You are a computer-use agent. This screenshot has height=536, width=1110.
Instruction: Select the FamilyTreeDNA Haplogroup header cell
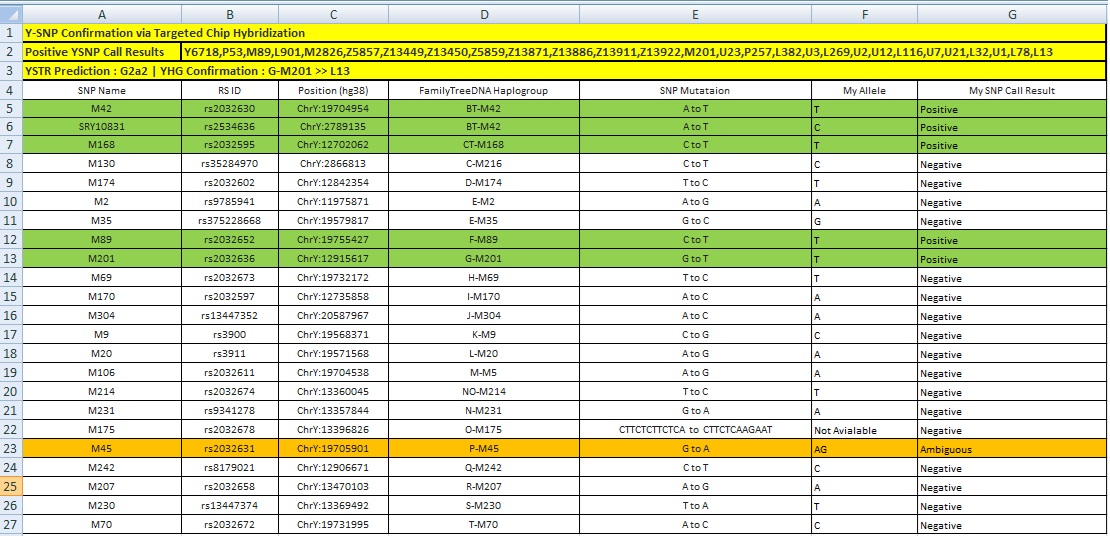484,90
